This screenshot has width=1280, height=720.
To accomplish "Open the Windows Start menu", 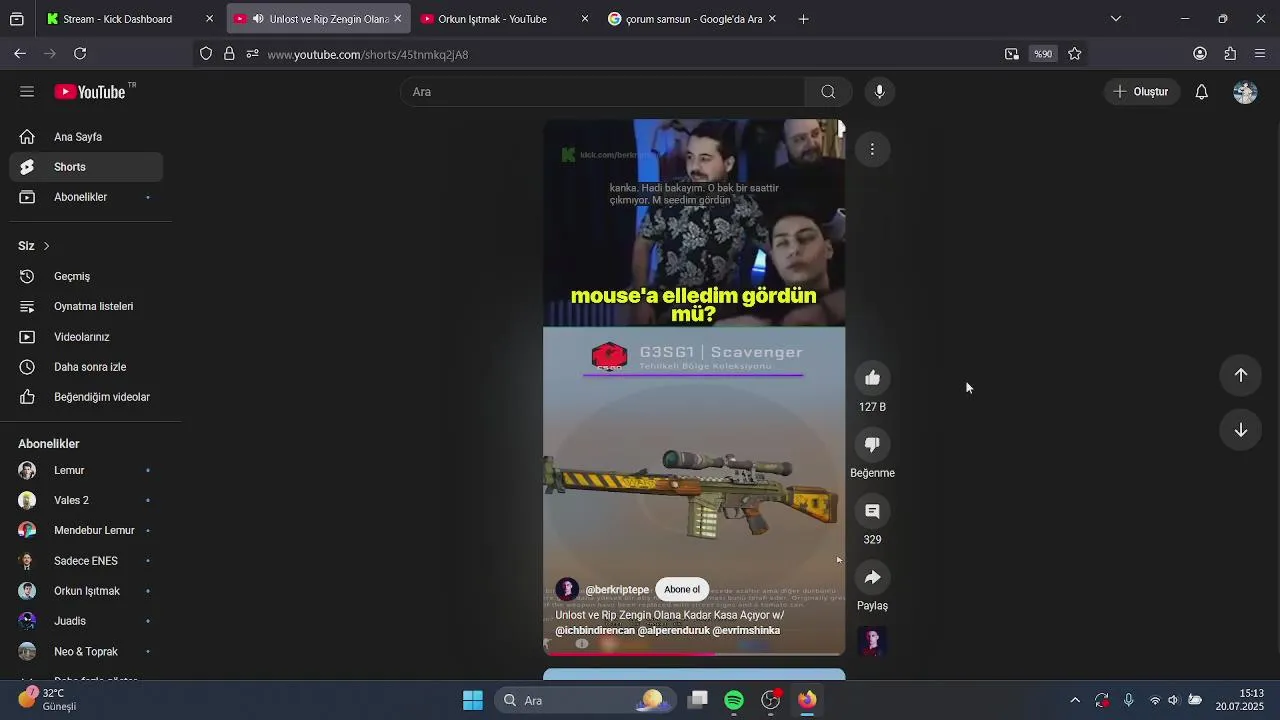I will click(x=473, y=700).
